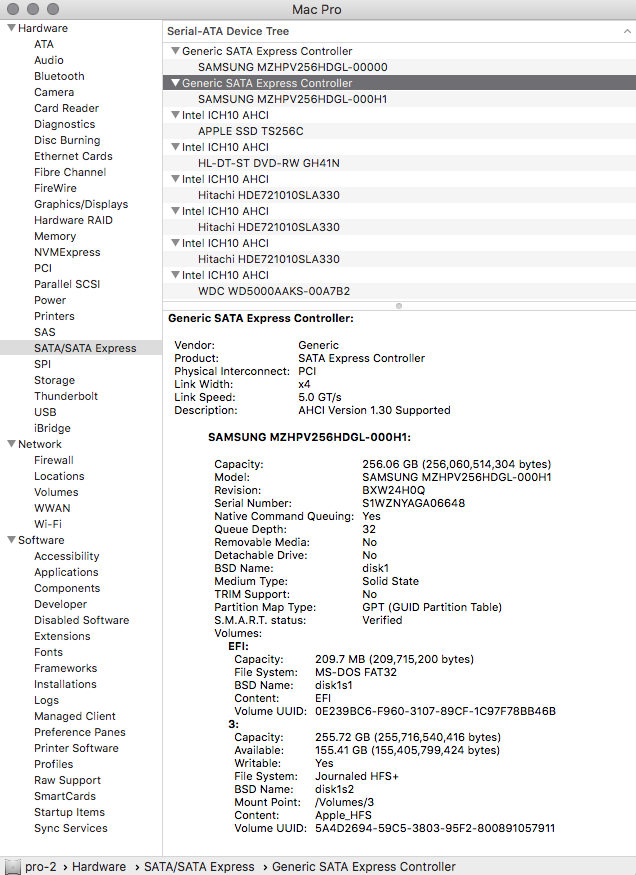Select Bluetooth in the sidebar

pyautogui.click(x=59, y=76)
